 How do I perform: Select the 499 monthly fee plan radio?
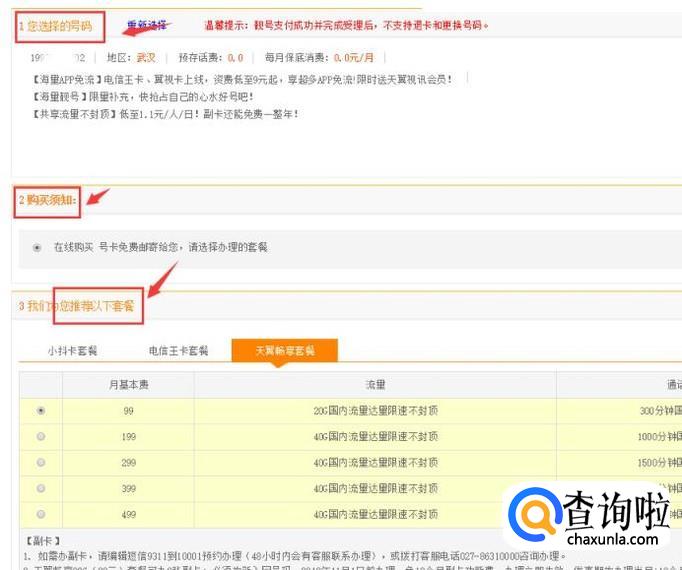click(41, 514)
